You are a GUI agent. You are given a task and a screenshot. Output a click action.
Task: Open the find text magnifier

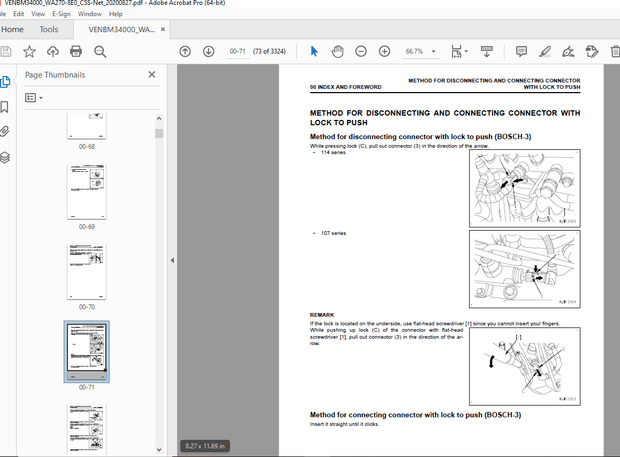pyautogui.click(x=100, y=52)
